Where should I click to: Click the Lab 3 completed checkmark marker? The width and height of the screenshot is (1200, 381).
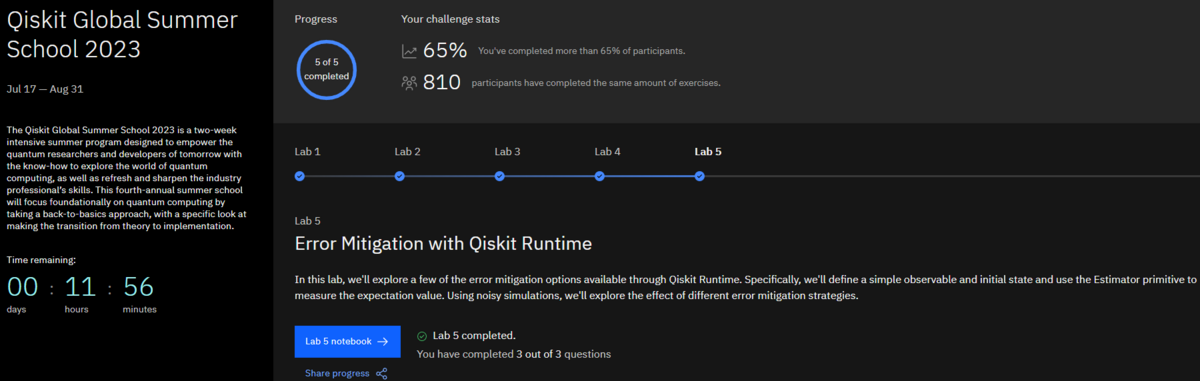[x=499, y=176]
